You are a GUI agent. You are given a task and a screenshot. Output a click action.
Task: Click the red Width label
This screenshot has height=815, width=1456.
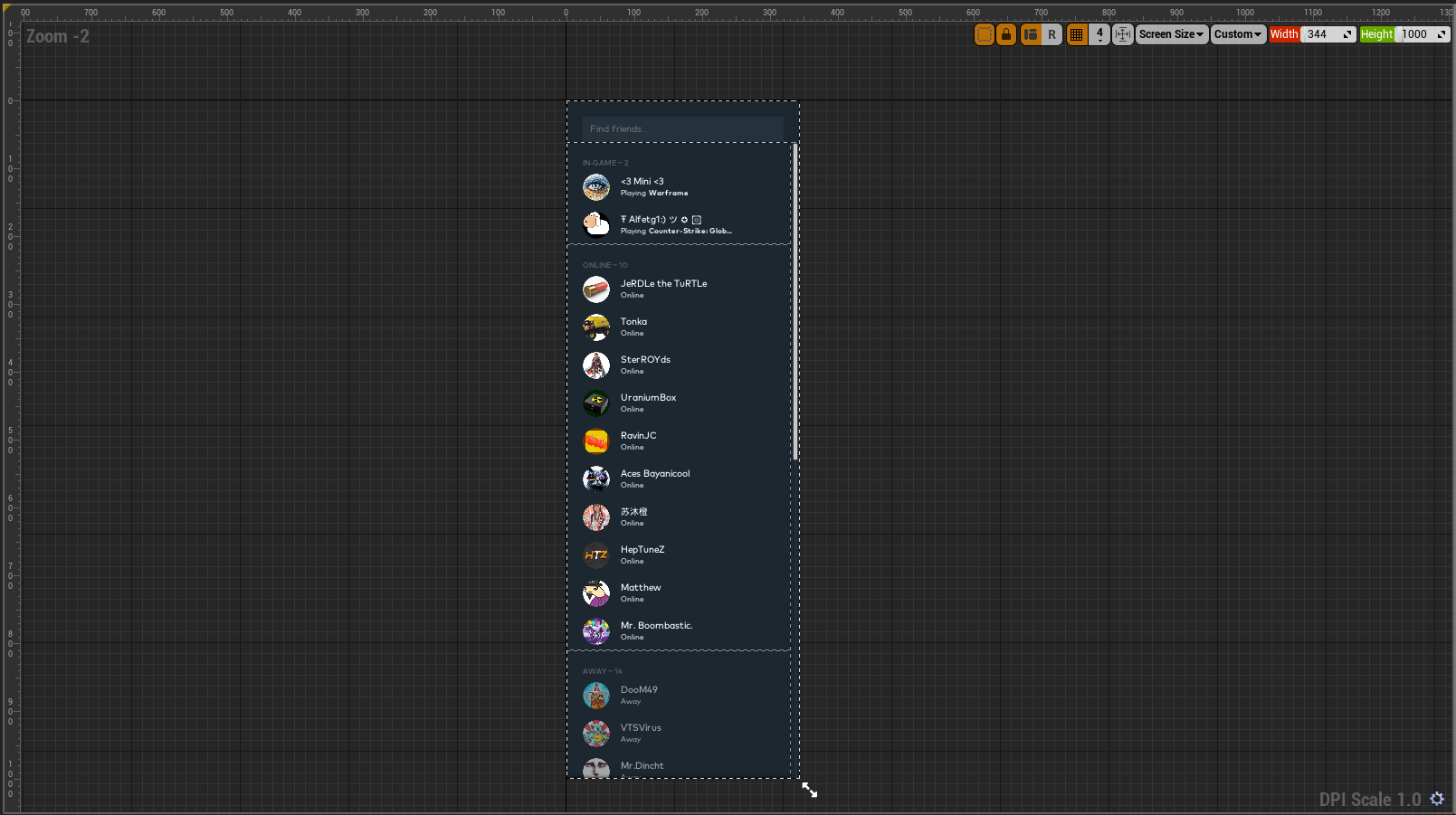[x=1284, y=34]
